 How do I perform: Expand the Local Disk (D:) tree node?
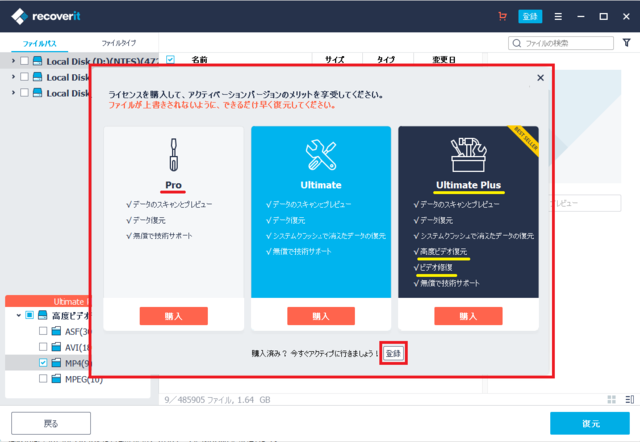pyautogui.click(x=13, y=61)
